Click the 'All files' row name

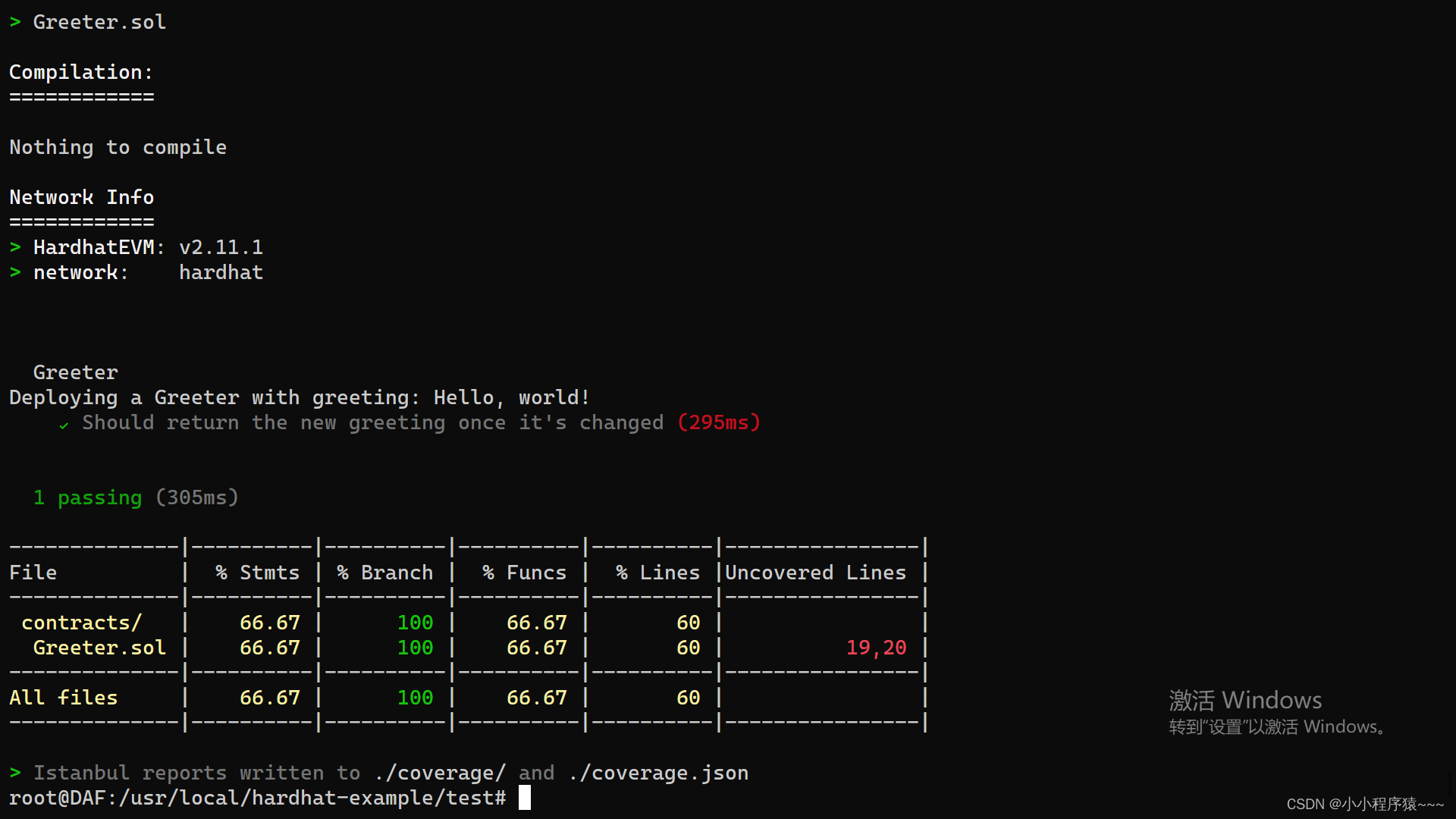[63, 698]
